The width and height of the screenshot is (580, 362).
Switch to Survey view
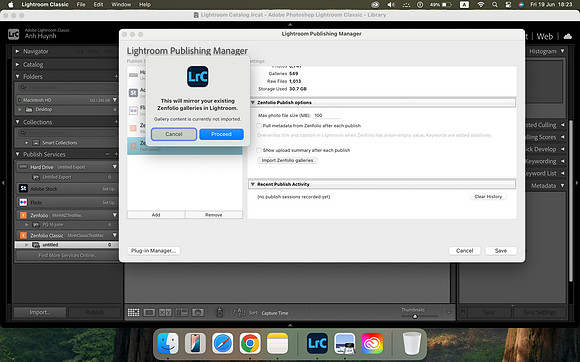tap(182, 313)
